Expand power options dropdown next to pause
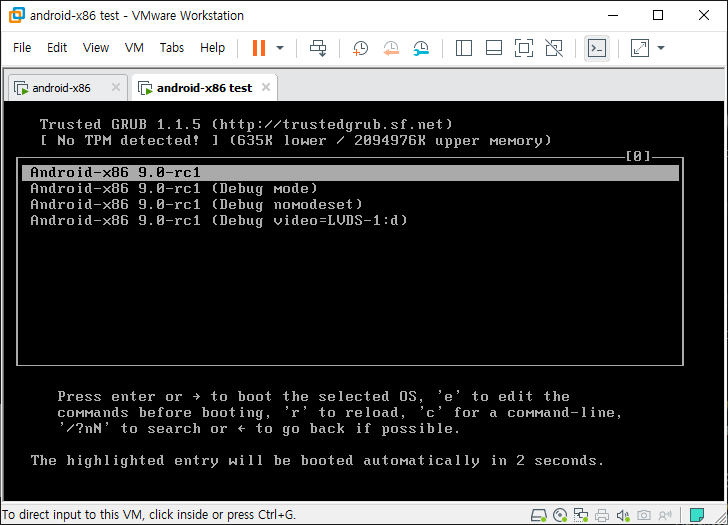 (x=280, y=48)
